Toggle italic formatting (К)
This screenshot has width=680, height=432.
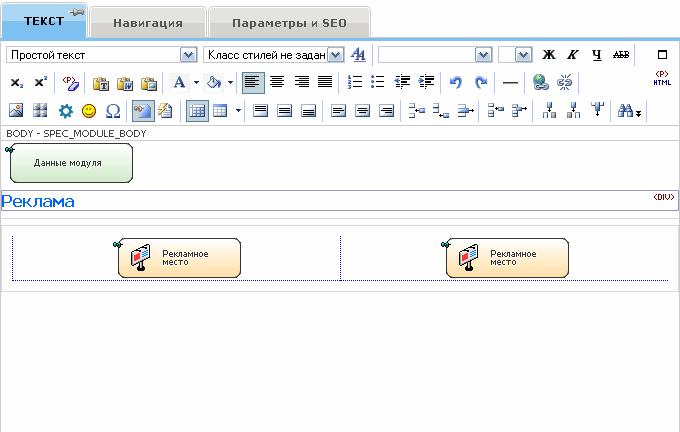(572, 54)
